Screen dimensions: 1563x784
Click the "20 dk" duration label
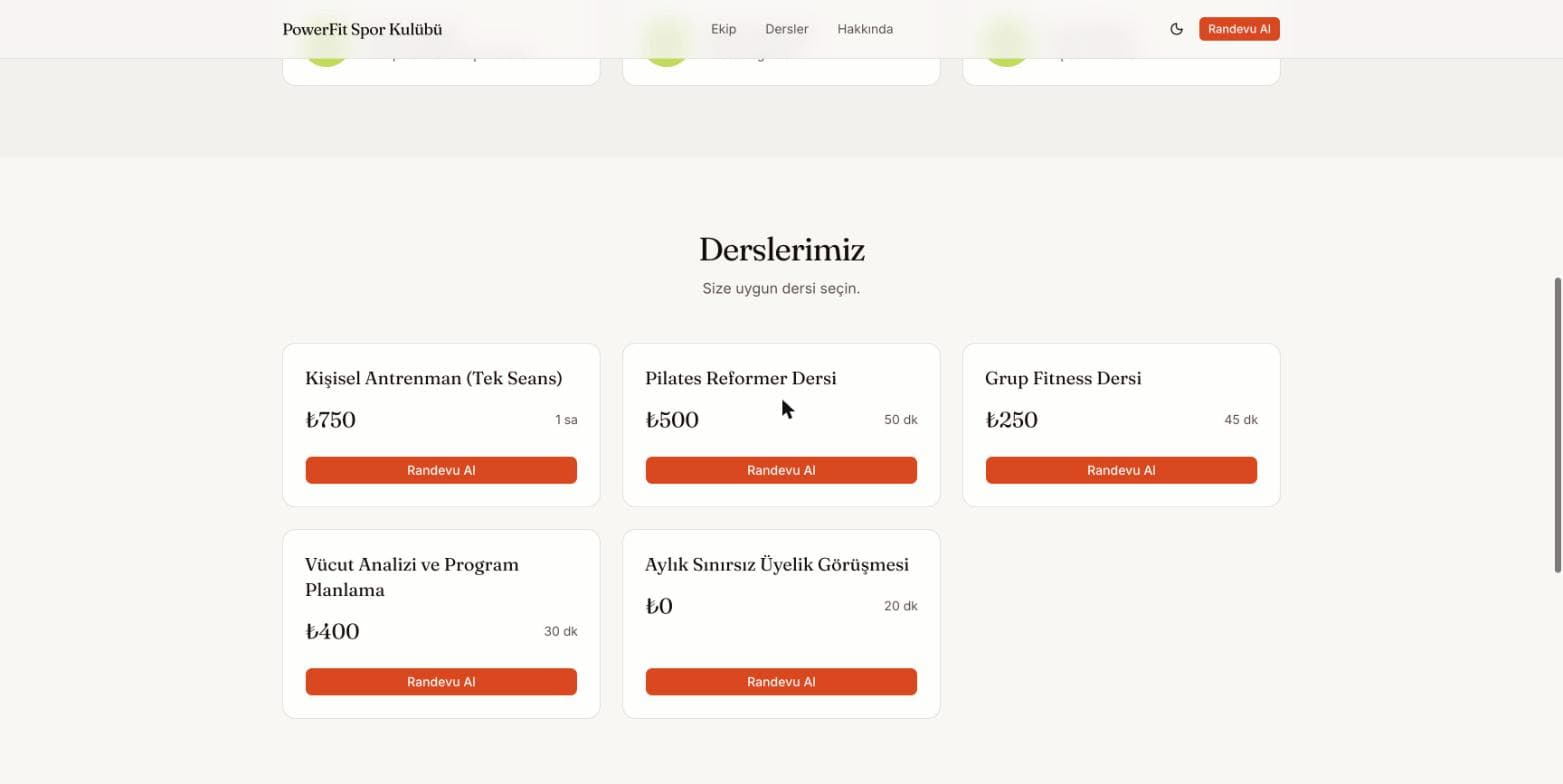click(x=900, y=606)
